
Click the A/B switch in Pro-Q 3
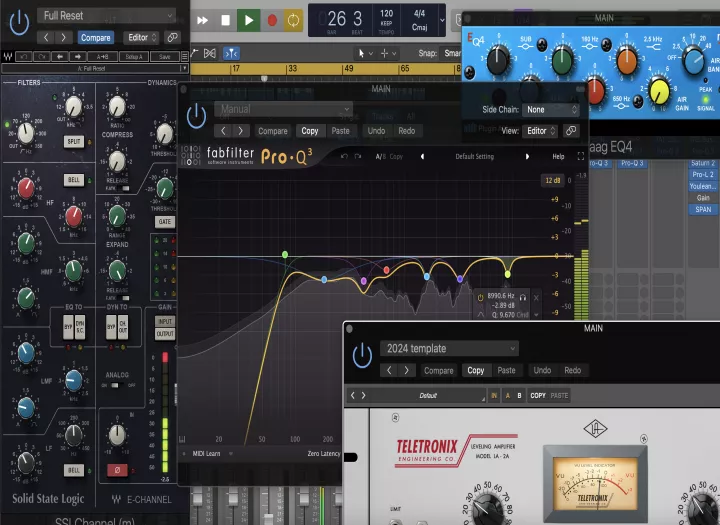click(x=380, y=157)
